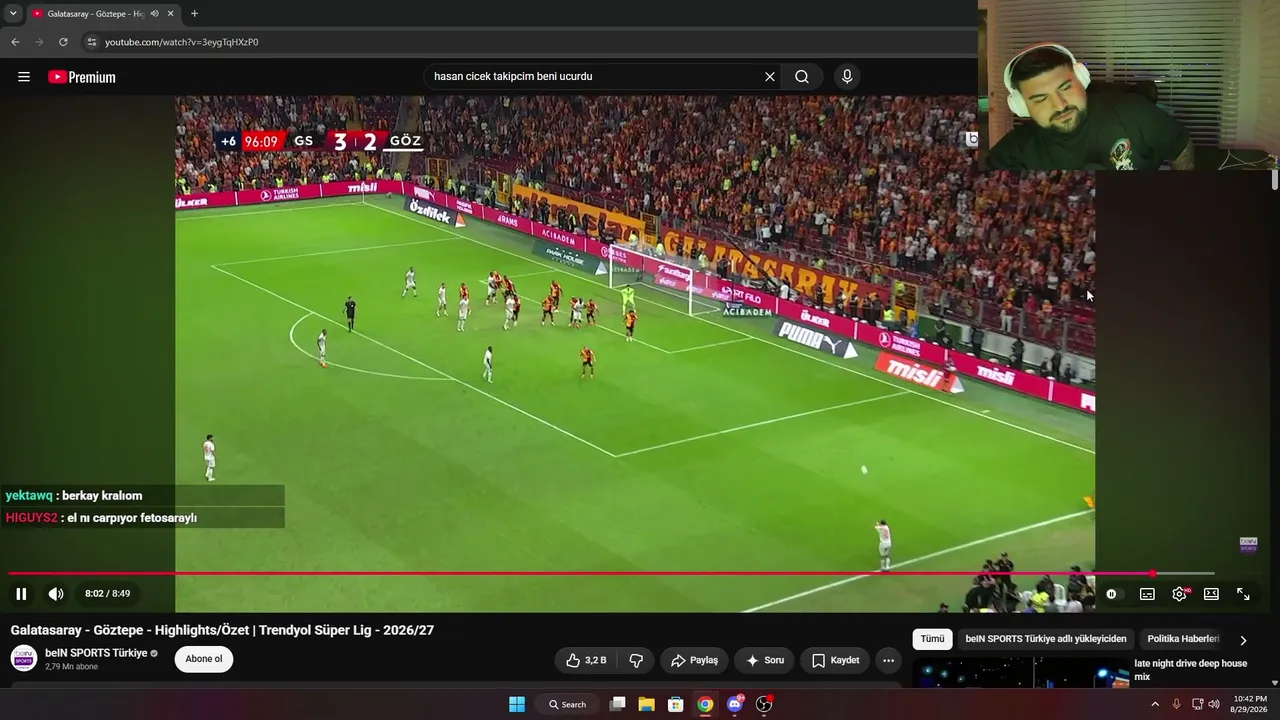The width and height of the screenshot is (1280, 720).
Task: Seek on the red video progress bar
Action: (611, 573)
